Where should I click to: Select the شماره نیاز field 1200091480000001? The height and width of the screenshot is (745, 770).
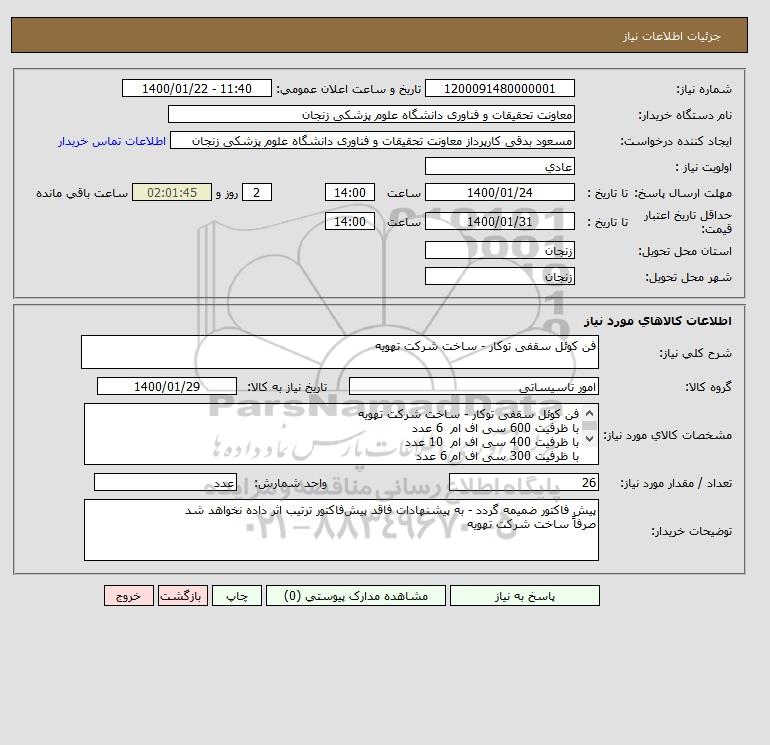pos(499,89)
